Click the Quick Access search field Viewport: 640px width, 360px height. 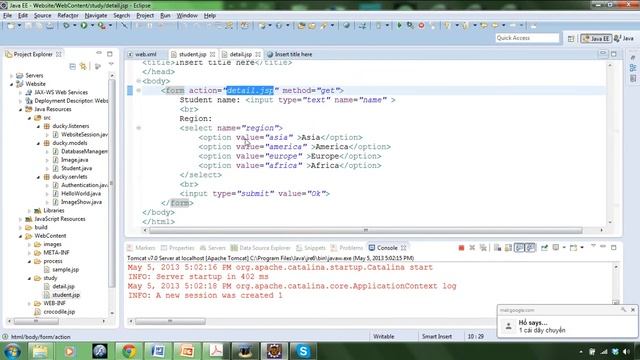click(527, 38)
